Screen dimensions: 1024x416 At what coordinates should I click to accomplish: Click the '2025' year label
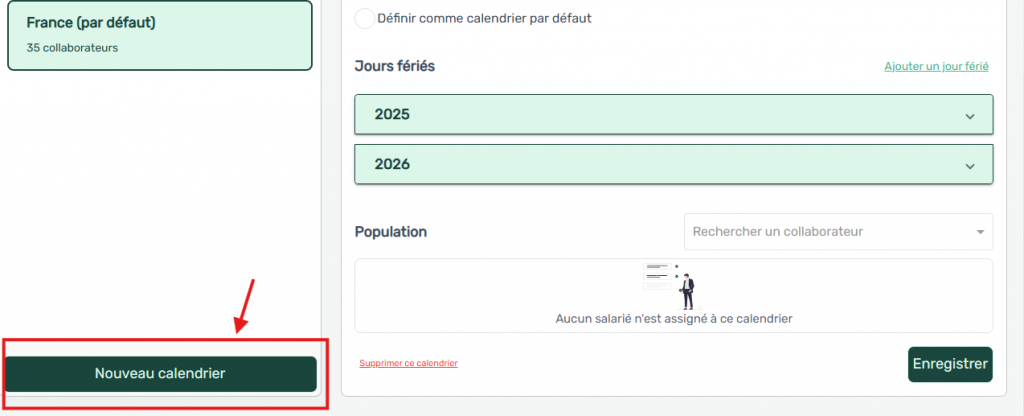392,115
